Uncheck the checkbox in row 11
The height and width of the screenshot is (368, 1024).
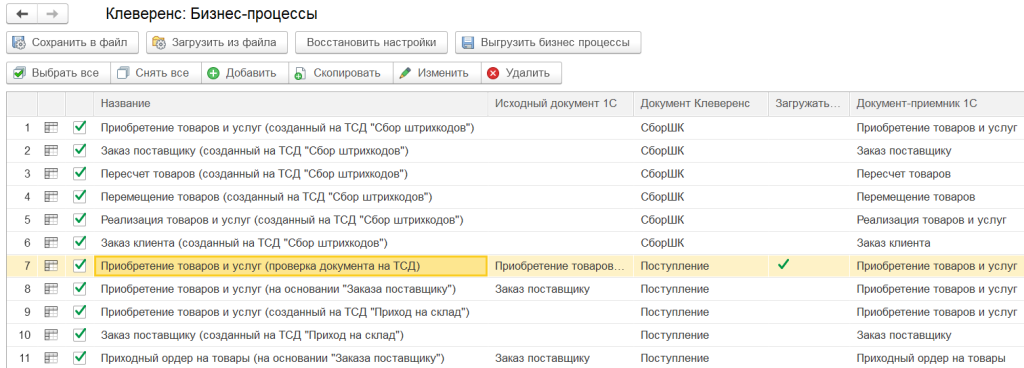[x=80, y=357]
